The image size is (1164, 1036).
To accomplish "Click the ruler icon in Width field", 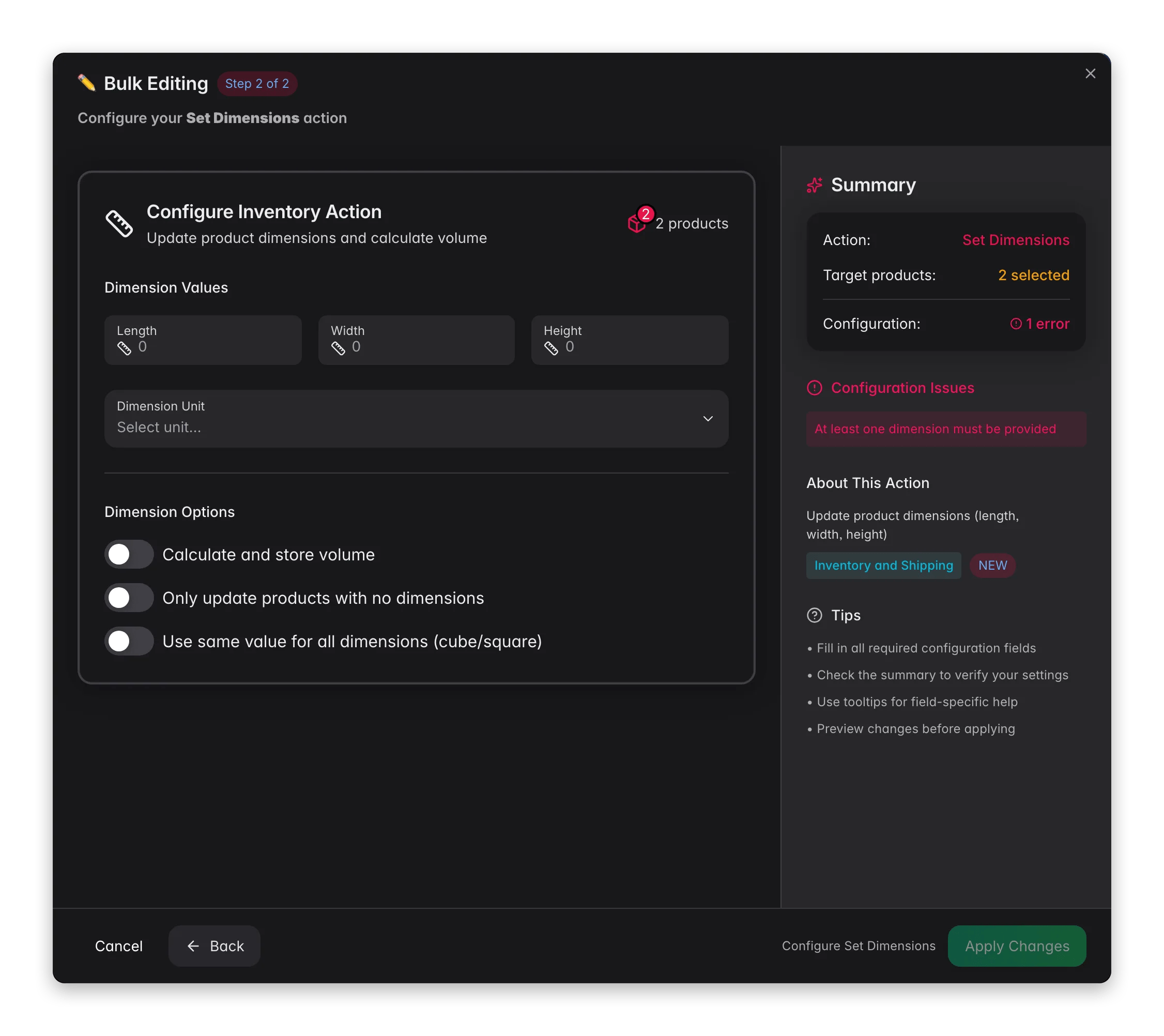I will (338, 348).
